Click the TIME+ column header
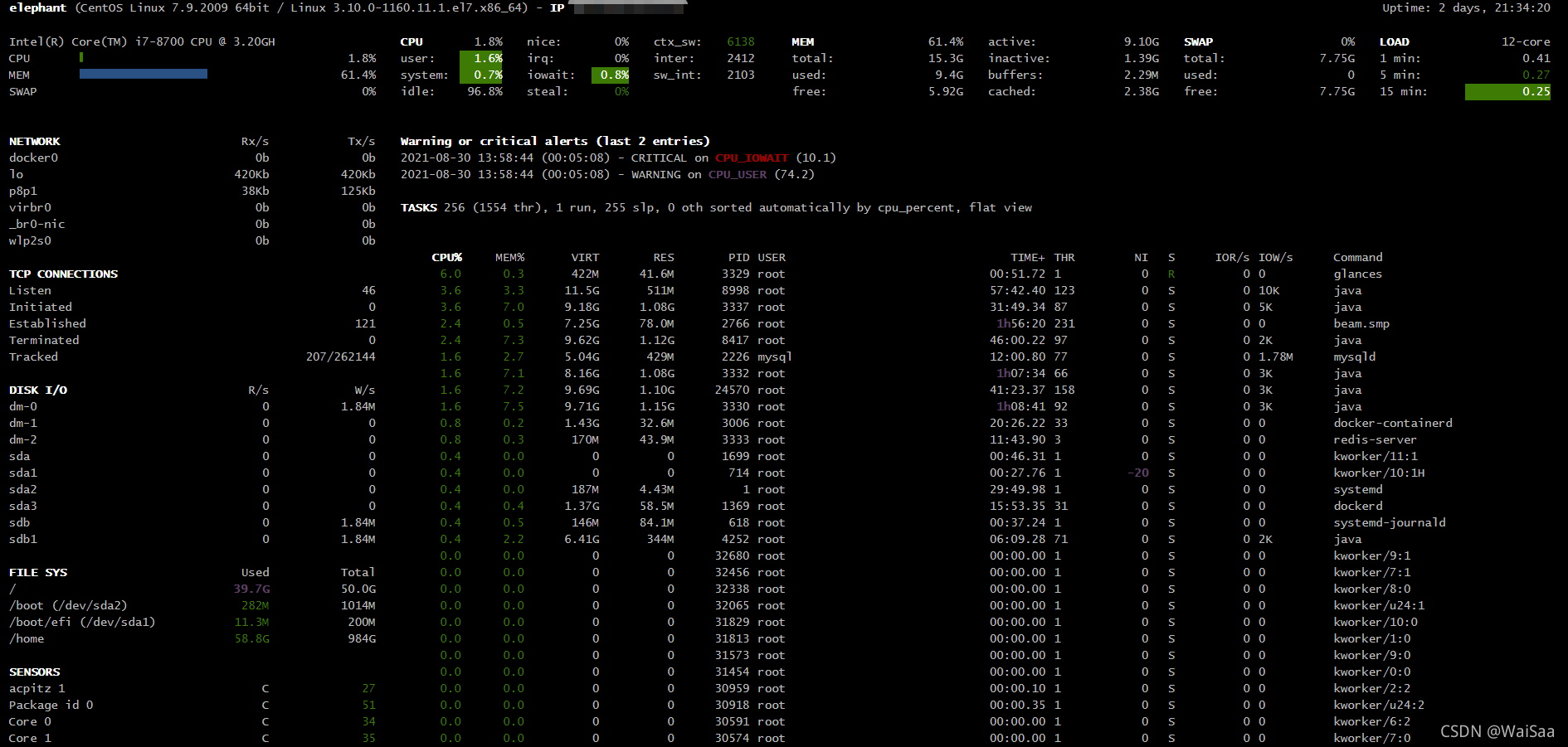The width and height of the screenshot is (1568, 747). 1028,257
